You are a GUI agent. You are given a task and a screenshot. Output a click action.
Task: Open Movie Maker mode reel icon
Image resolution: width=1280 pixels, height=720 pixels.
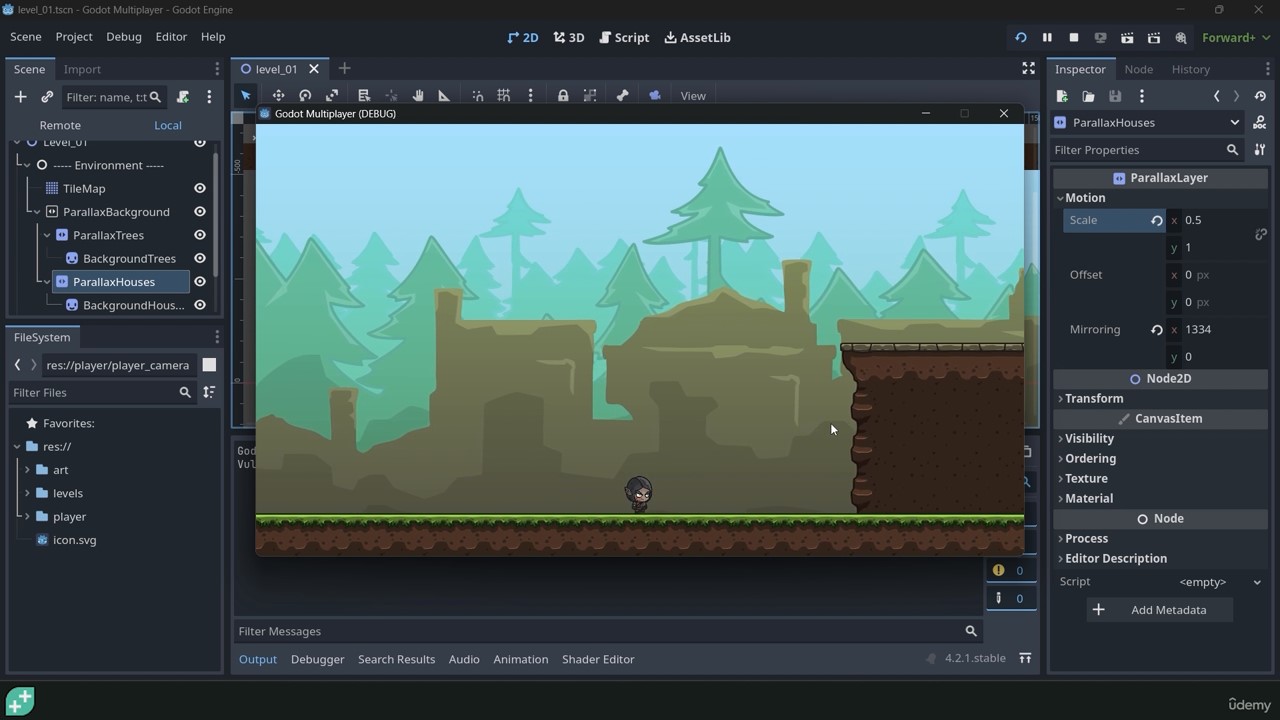1181,38
